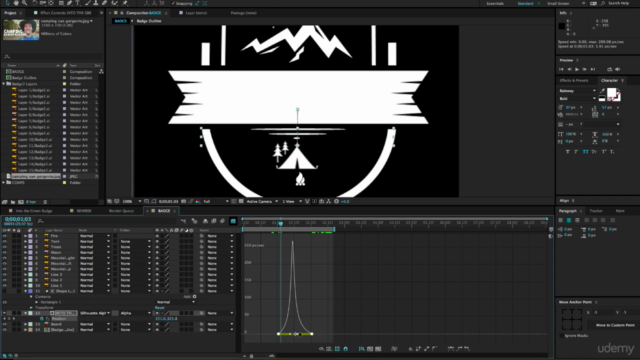Expand the Fire layer twirl arrow
This screenshot has width=640, height=360.
pos(25,236)
